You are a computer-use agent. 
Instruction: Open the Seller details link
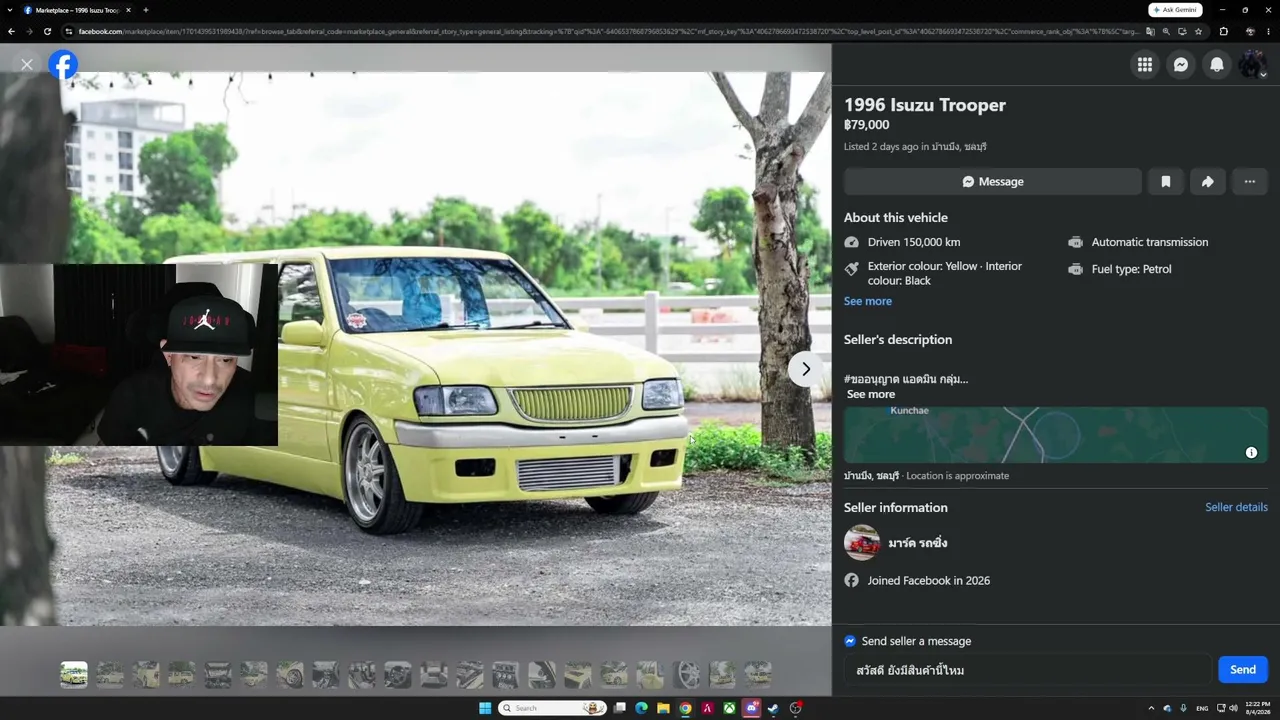pyautogui.click(x=1236, y=507)
